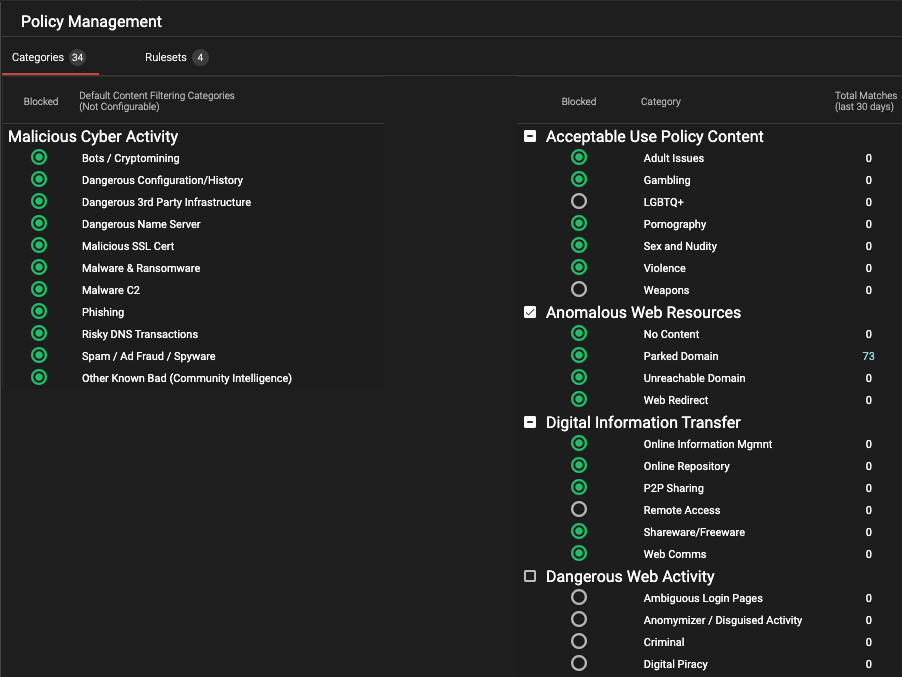Block the Digital Piracy category
The image size is (902, 677).
578,664
